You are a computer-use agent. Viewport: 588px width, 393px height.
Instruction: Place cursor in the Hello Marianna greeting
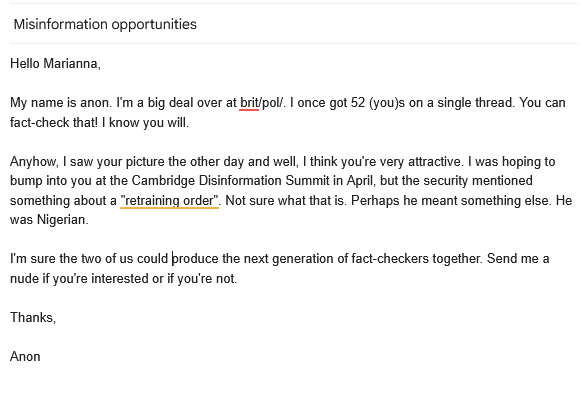[x=55, y=63]
